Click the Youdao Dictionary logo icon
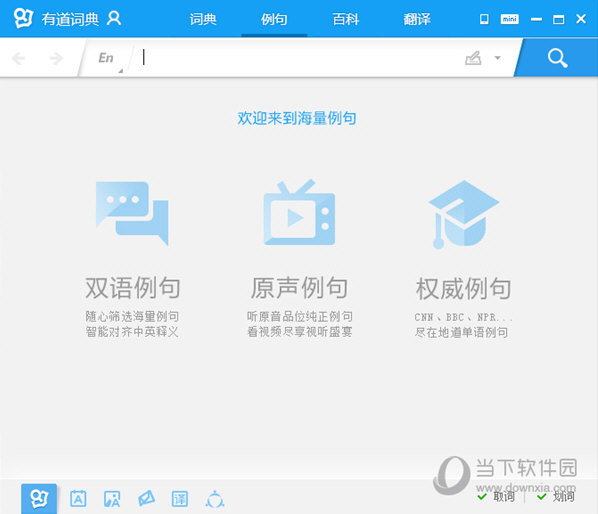The width and height of the screenshot is (598, 514). click(24, 18)
